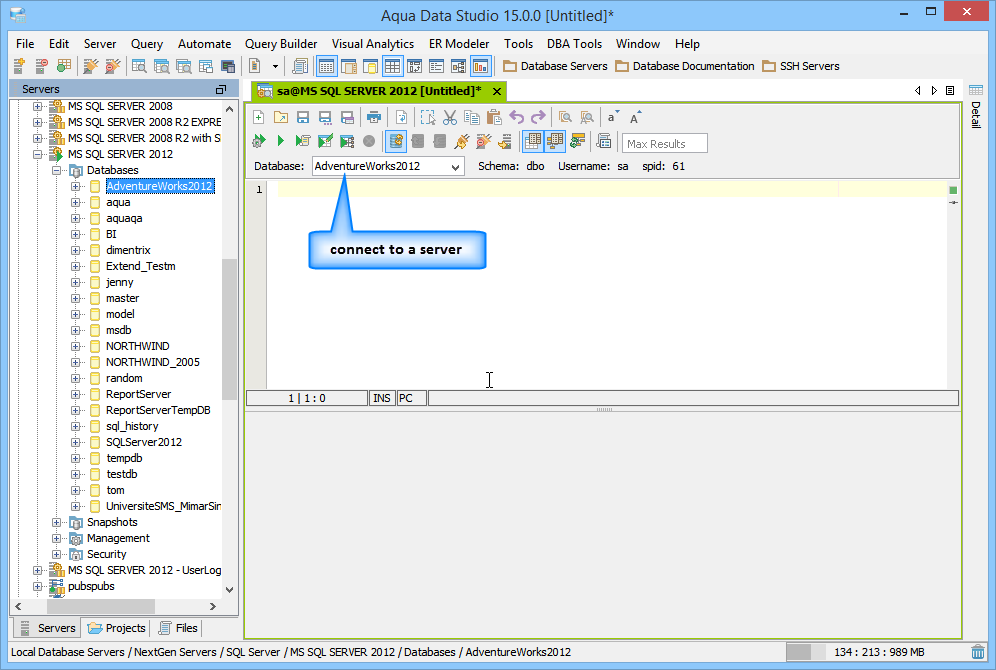Save the query with the Save icon

click(x=302, y=117)
